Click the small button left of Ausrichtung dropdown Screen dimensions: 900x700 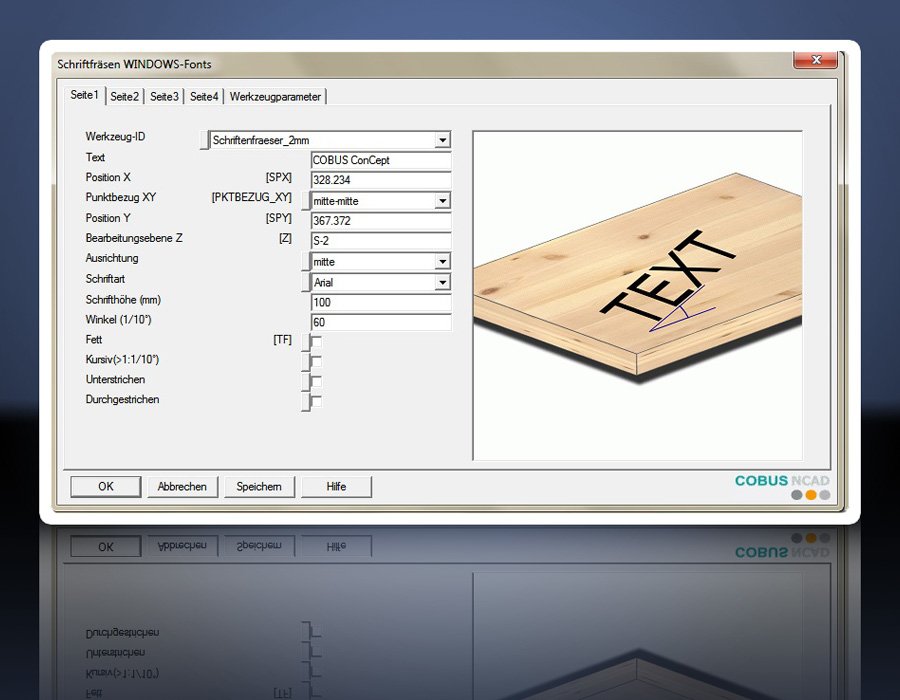click(306, 262)
